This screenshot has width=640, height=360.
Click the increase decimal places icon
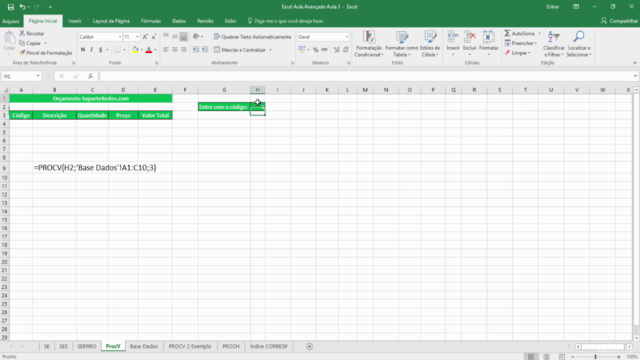(336, 50)
